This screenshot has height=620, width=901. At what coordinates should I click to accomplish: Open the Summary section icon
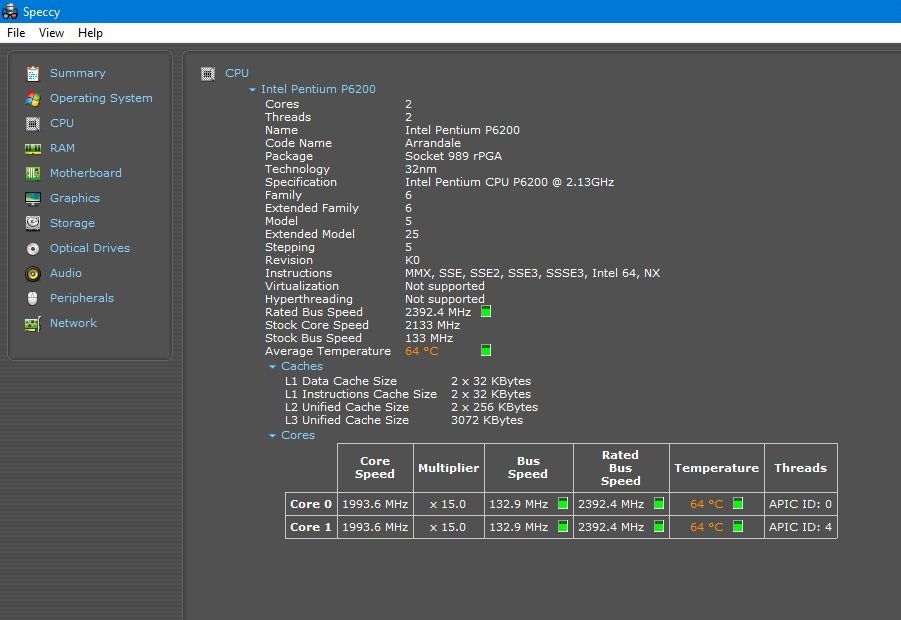coord(33,74)
